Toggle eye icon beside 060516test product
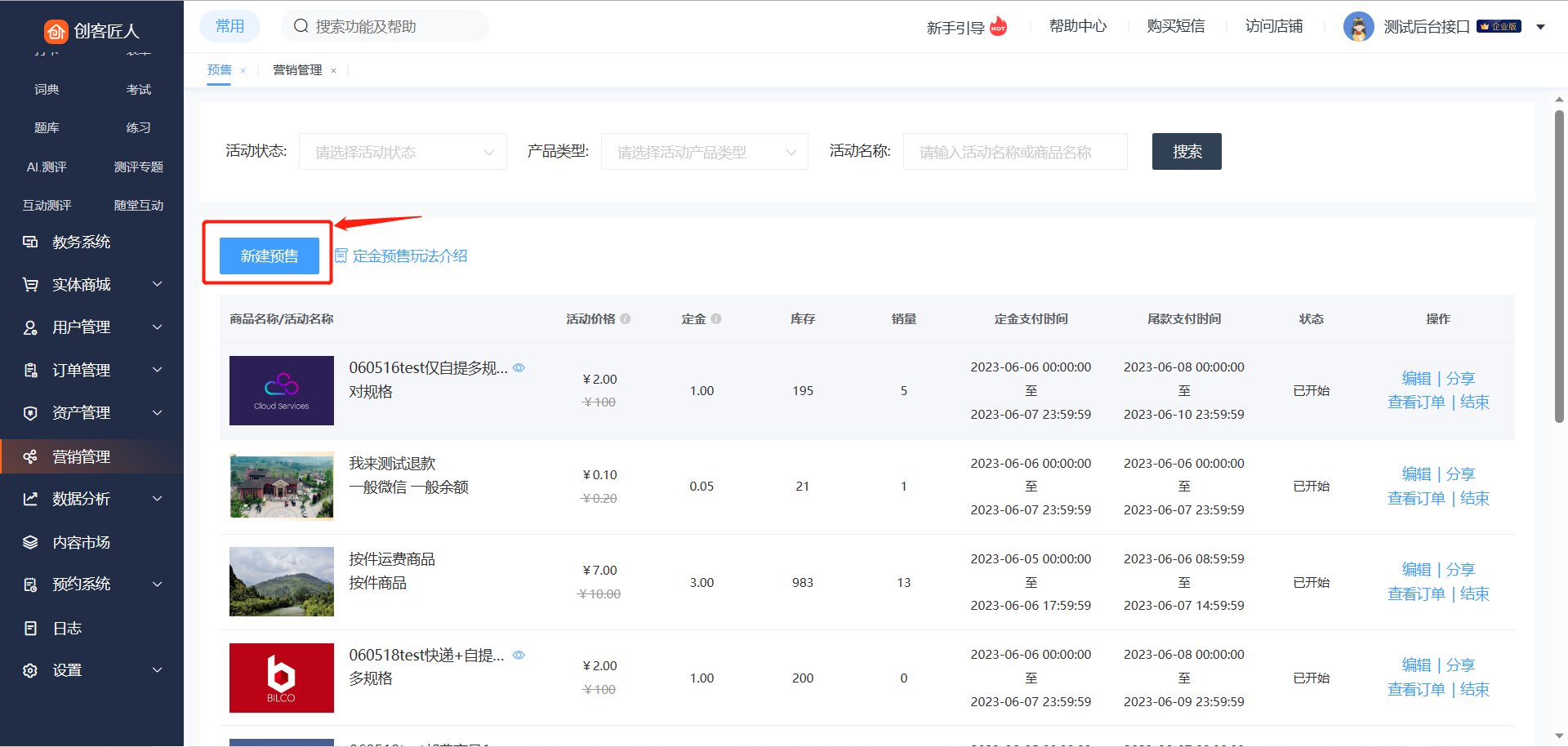This screenshot has height=747, width=1568. pyautogui.click(x=519, y=368)
